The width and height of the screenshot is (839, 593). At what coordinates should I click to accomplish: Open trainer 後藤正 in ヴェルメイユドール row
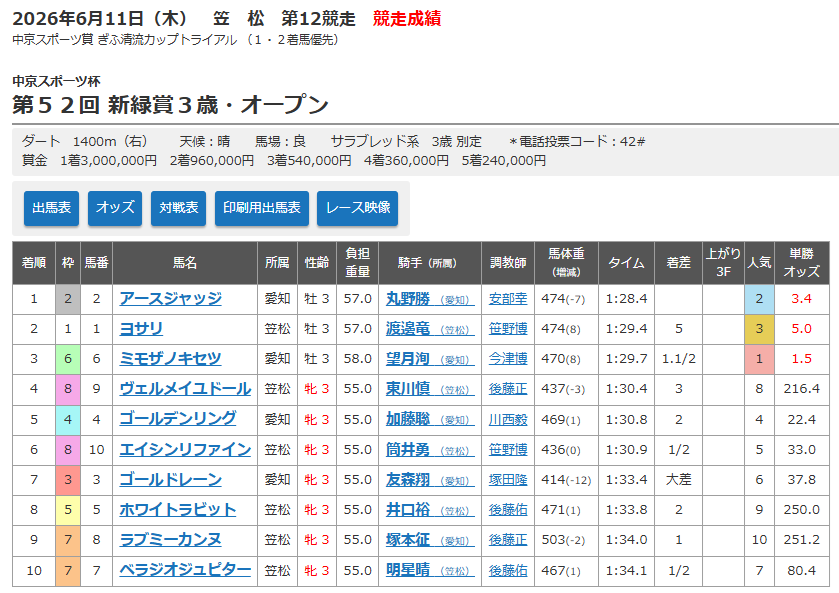pyautogui.click(x=508, y=389)
